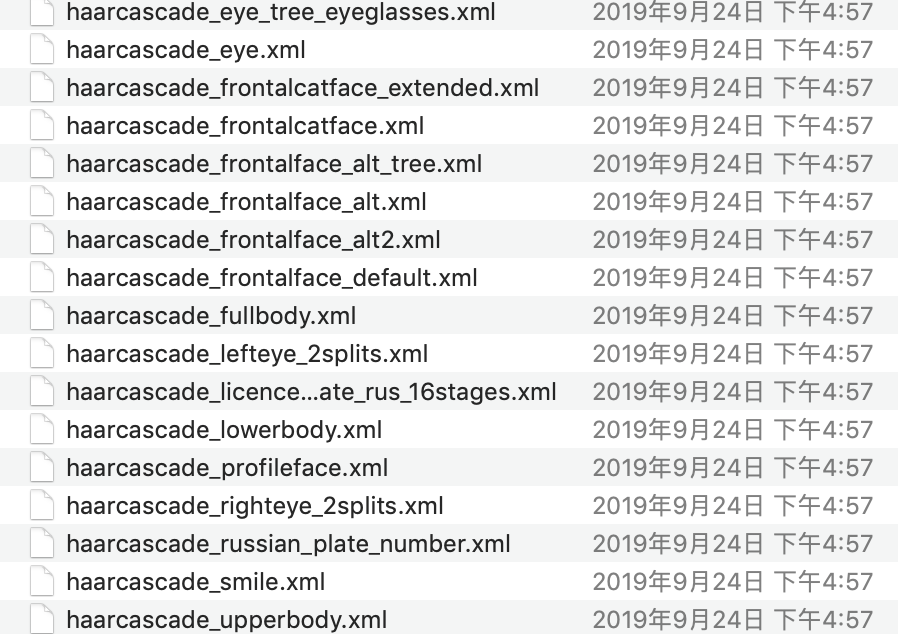Image resolution: width=898 pixels, height=634 pixels.
Task: Select the haarcascade_frontalcatface.xml file icon
Action: click(42, 125)
